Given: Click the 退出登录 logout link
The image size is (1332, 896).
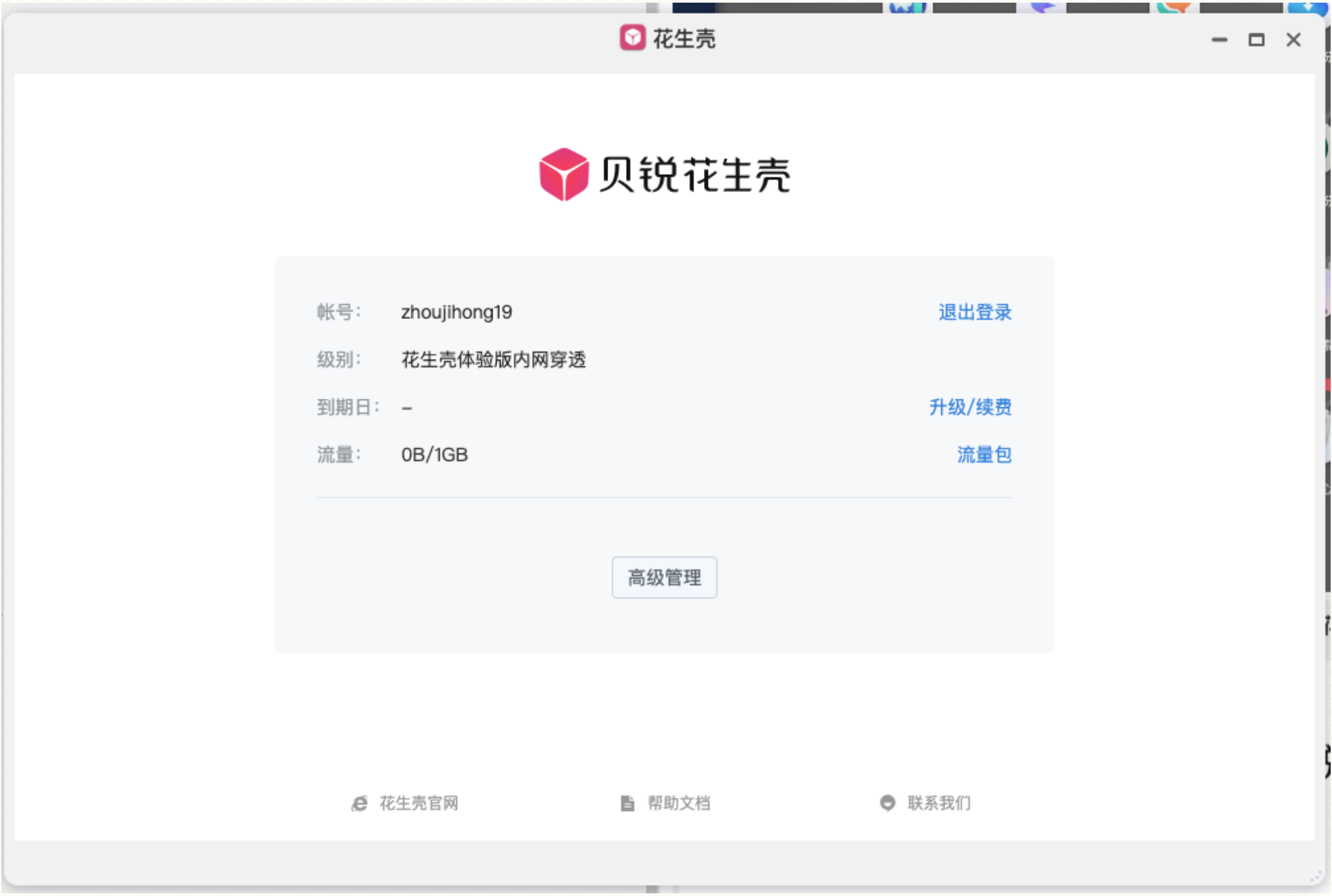Looking at the screenshot, I should pyautogui.click(x=974, y=312).
